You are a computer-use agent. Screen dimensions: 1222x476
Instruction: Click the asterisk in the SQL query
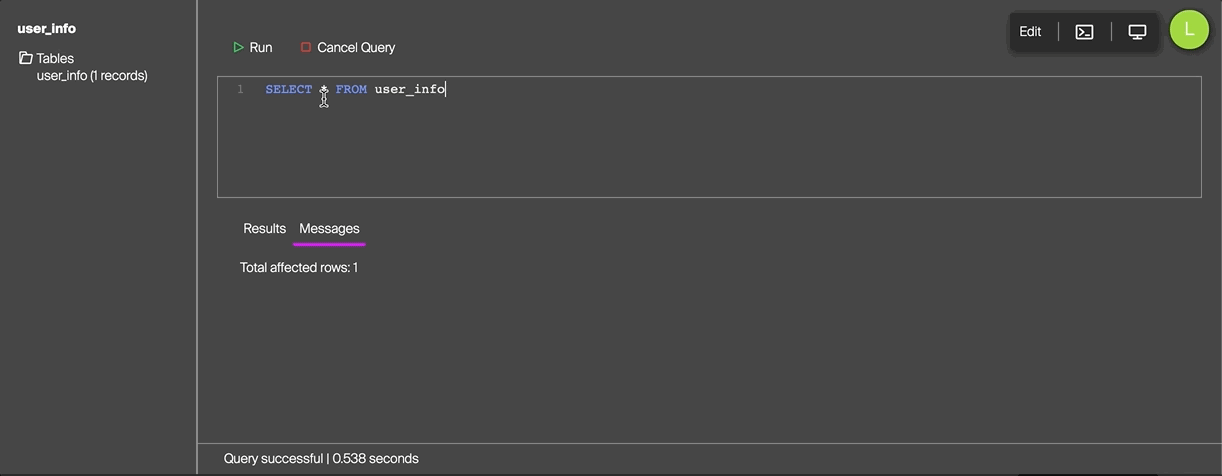coord(324,90)
